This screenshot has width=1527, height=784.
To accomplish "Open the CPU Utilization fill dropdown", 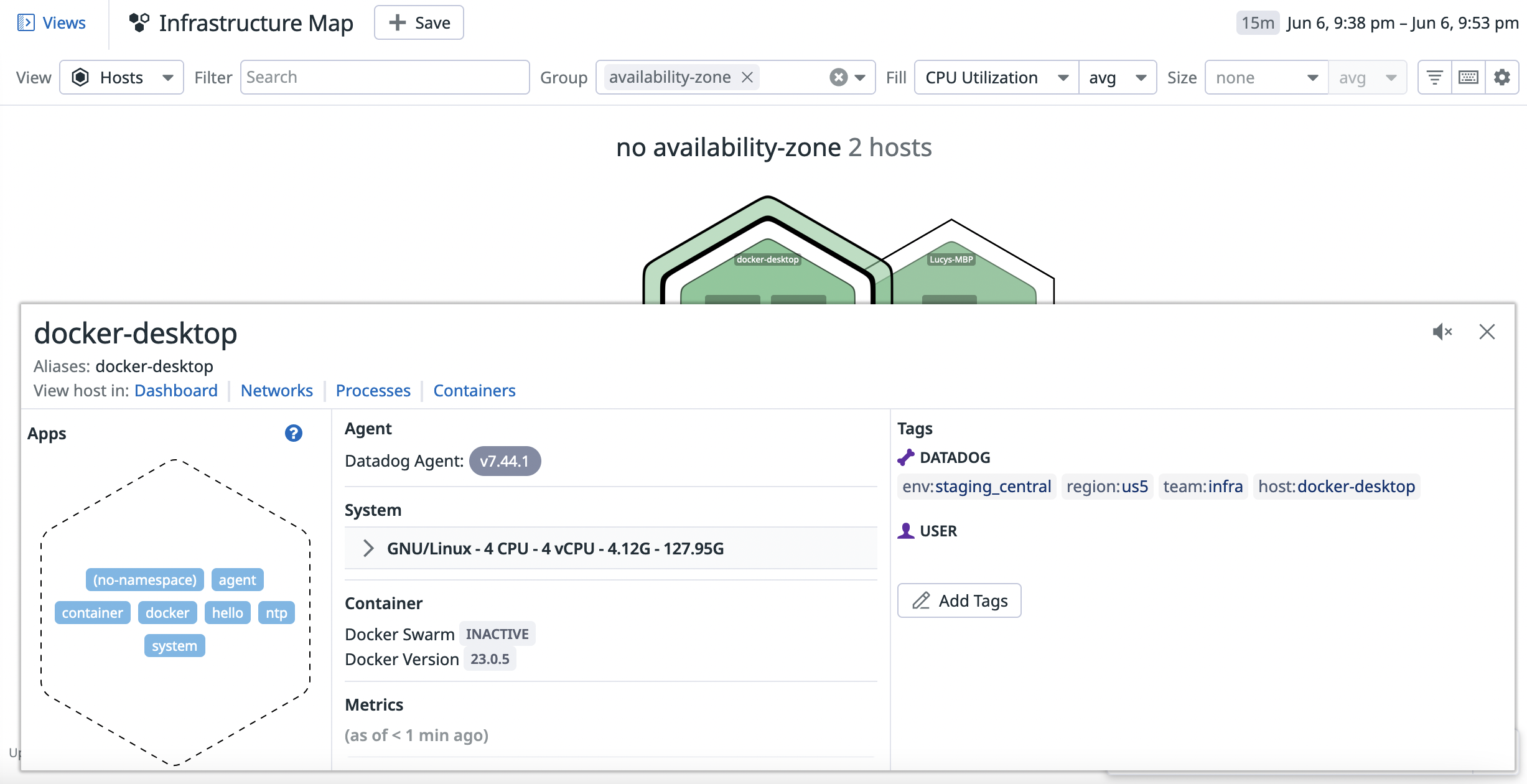I will [x=996, y=77].
